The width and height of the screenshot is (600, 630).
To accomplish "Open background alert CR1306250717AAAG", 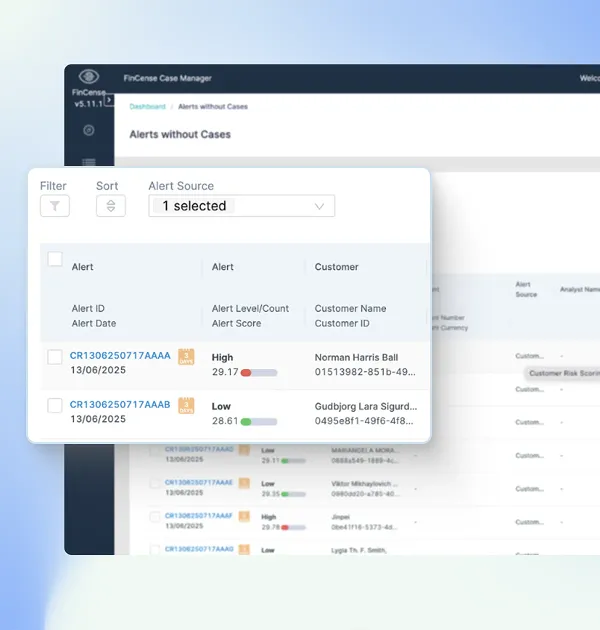I will pyautogui.click(x=199, y=549).
